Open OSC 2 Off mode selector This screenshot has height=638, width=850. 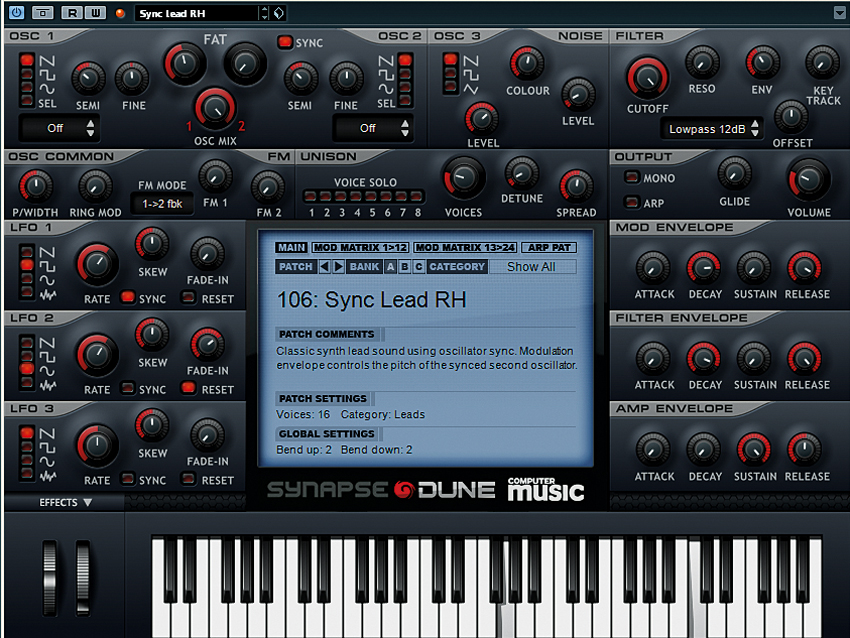tap(373, 128)
